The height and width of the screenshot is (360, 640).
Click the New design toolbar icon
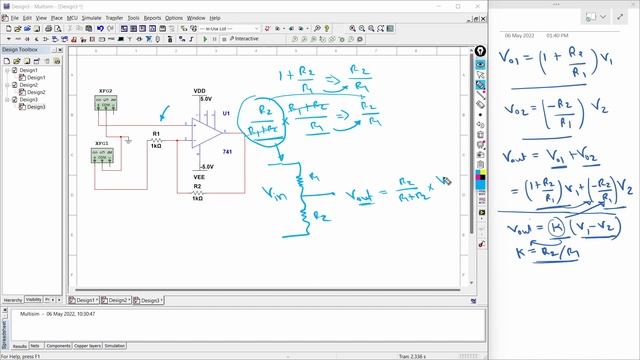point(9,29)
